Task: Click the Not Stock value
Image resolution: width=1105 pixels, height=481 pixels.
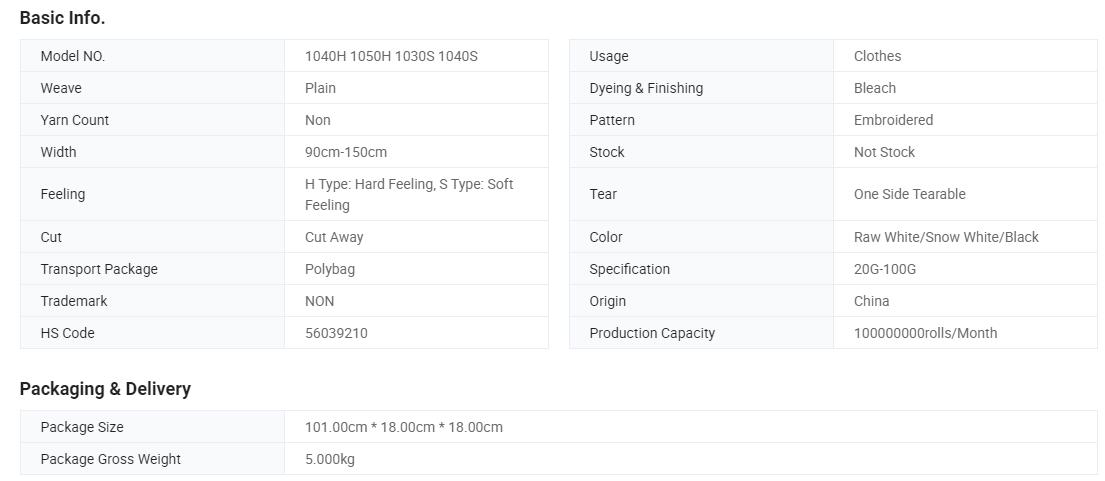Action: [x=884, y=152]
